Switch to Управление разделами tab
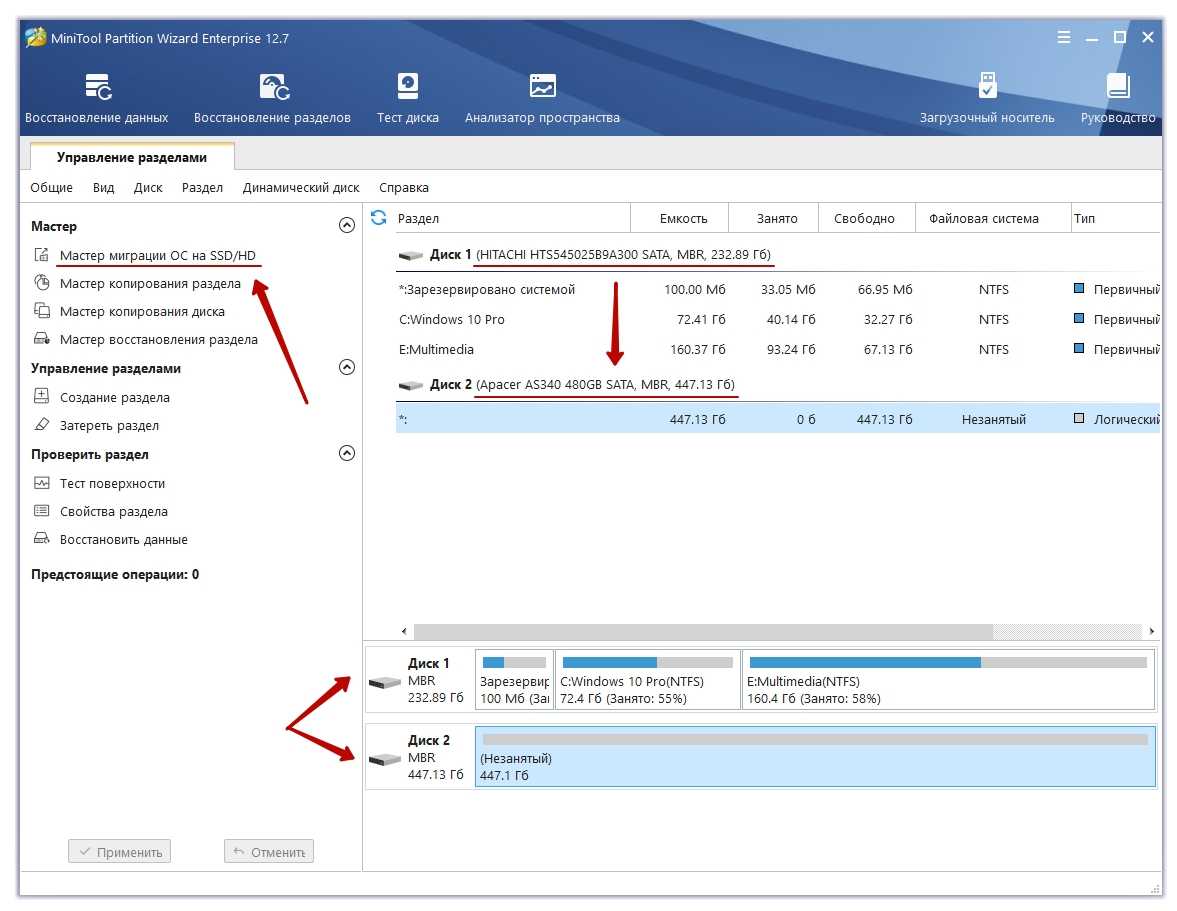This screenshot has height=911, width=1177. 132,157
